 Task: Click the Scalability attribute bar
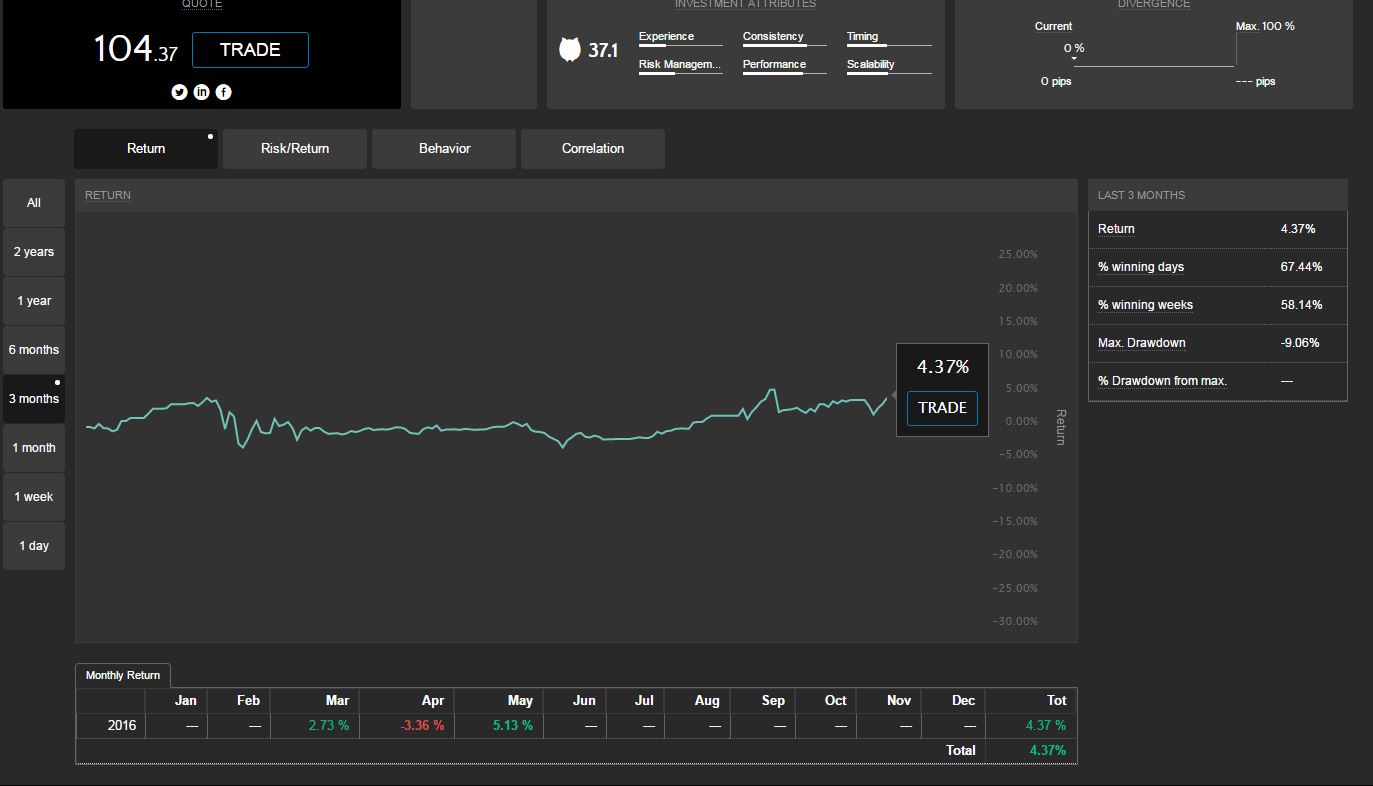[x=888, y=66]
